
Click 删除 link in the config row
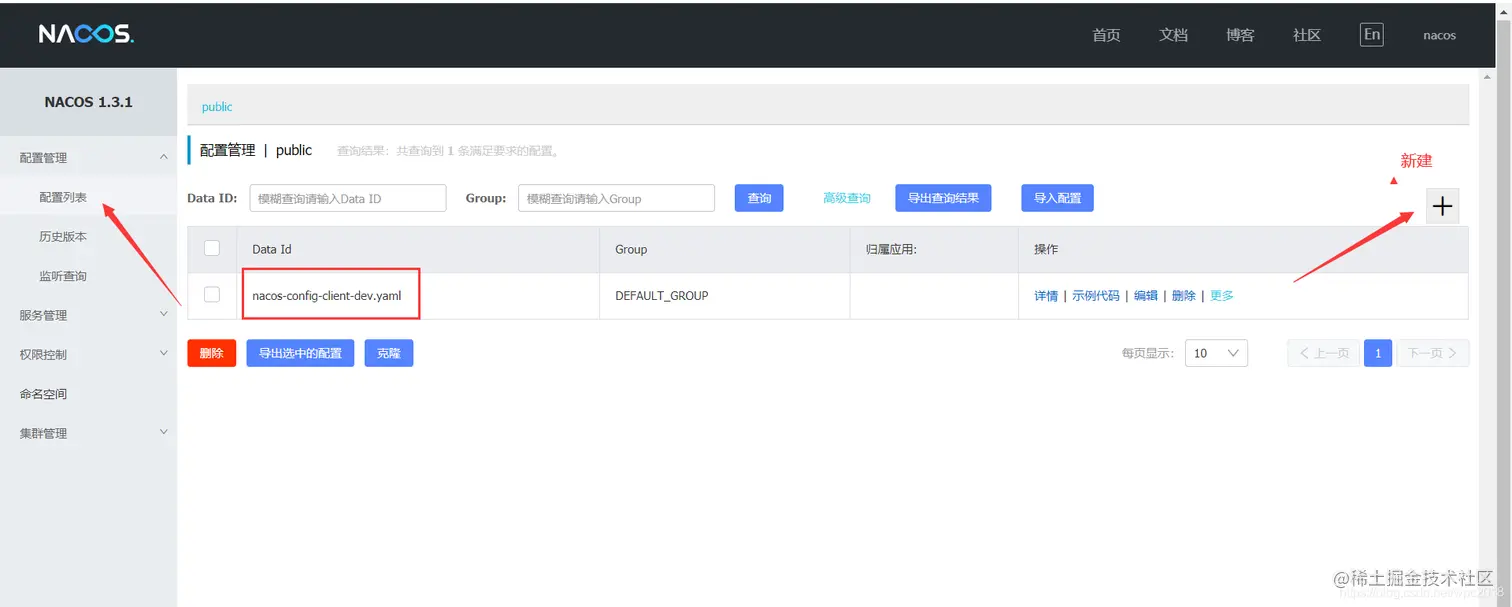(x=1184, y=296)
